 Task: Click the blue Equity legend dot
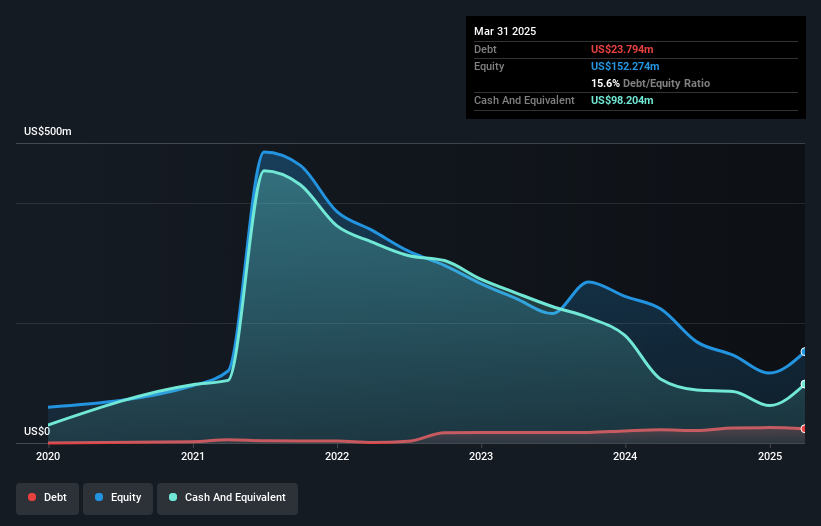pyautogui.click(x=99, y=497)
